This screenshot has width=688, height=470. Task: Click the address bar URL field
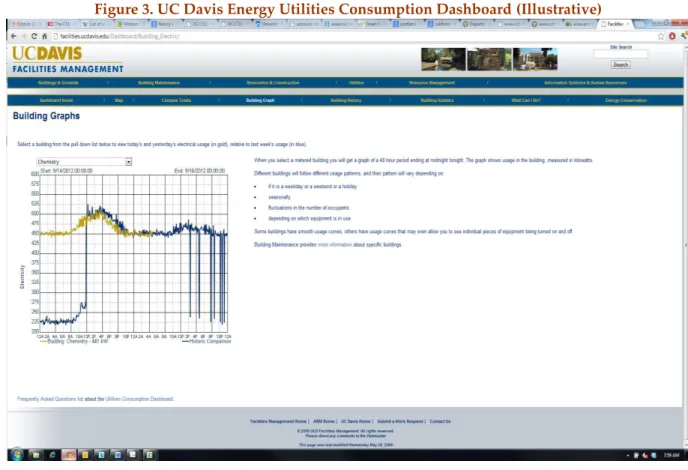[x=351, y=36]
